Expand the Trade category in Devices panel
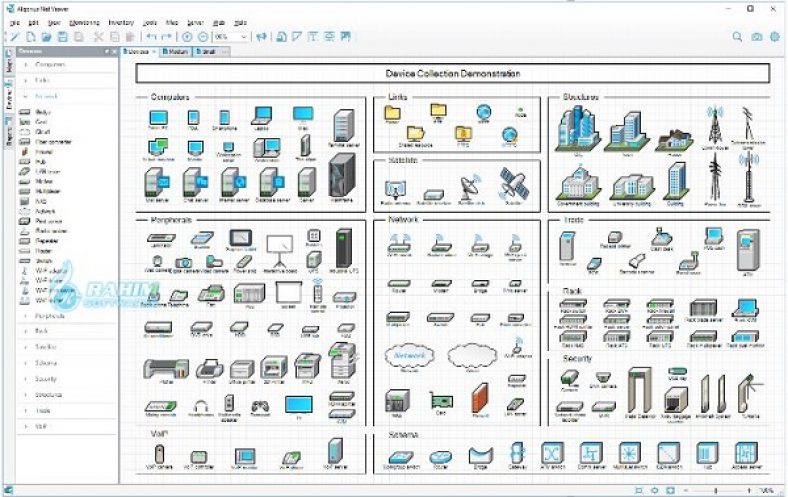The image size is (788, 497). point(26,411)
